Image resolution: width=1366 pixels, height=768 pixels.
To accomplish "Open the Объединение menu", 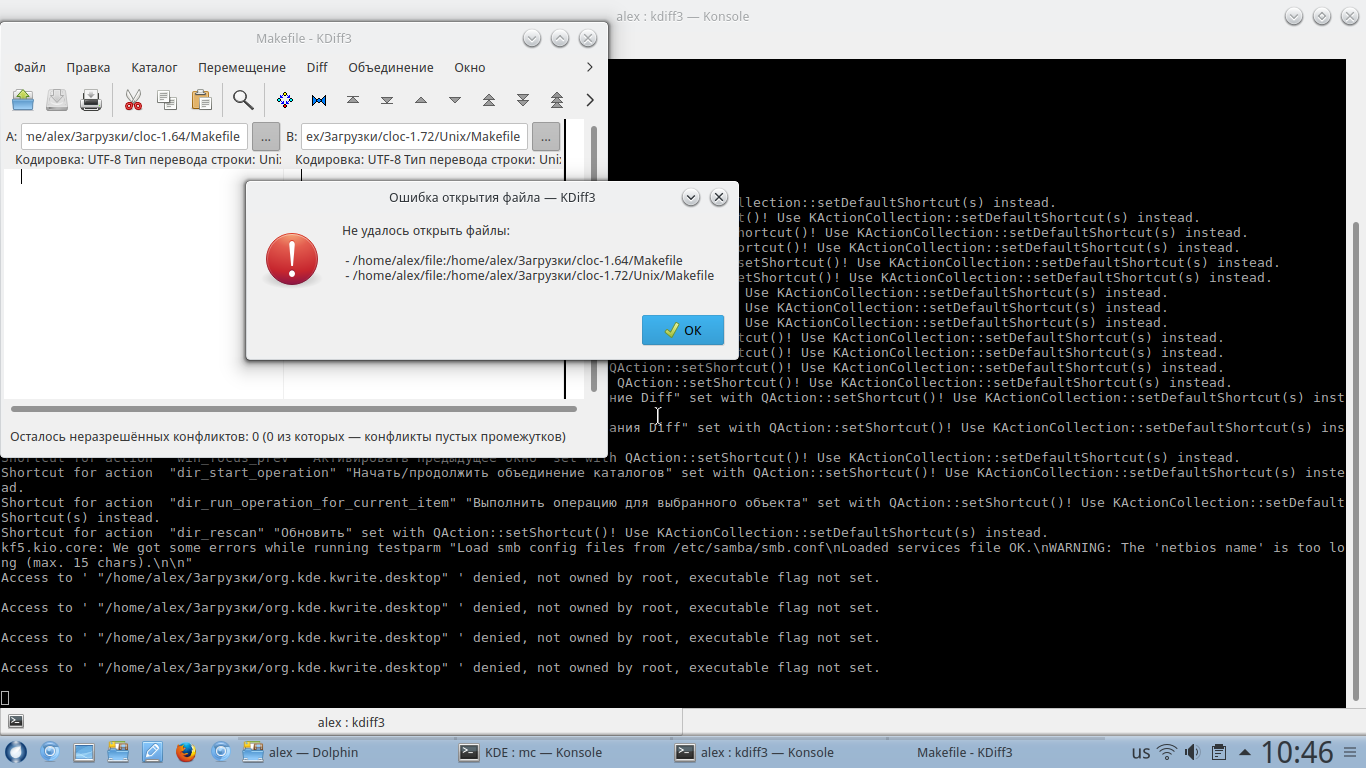I will (391, 68).
